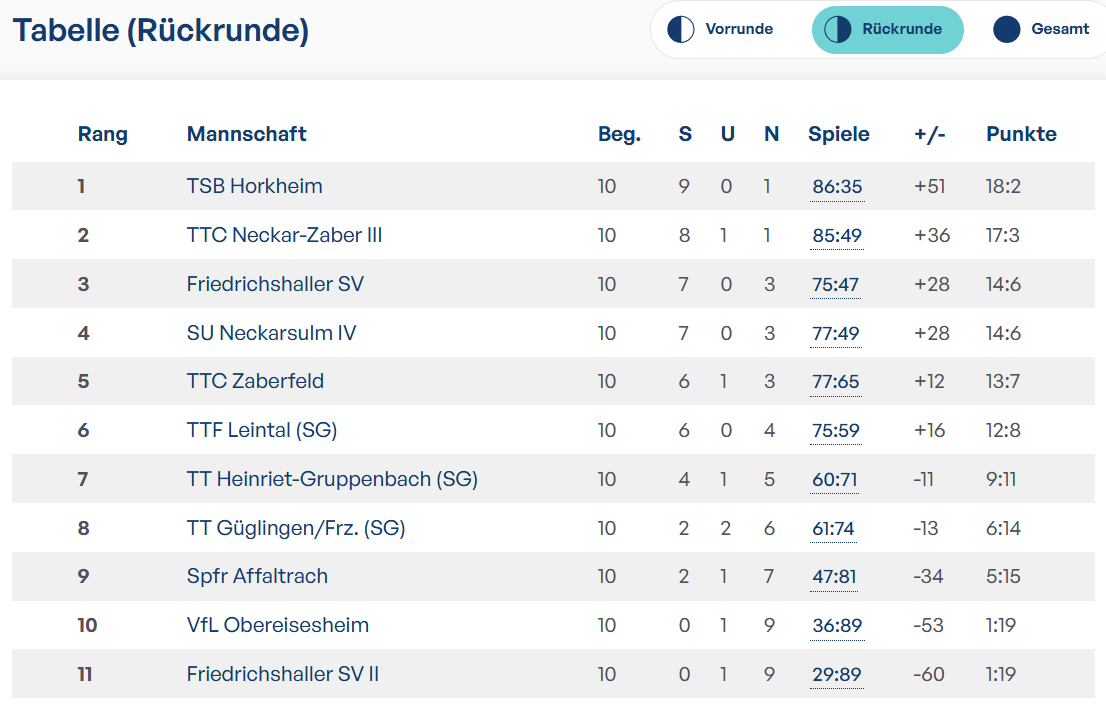Screen dimensions: 1106x704
Task: Select the TSB Horkheim team name
Action: (x=255, y=186)
